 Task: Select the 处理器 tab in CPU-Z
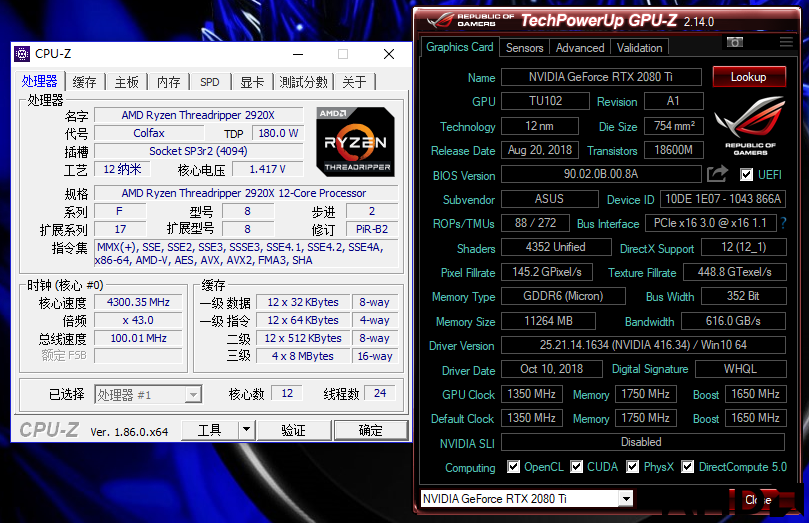39,81
